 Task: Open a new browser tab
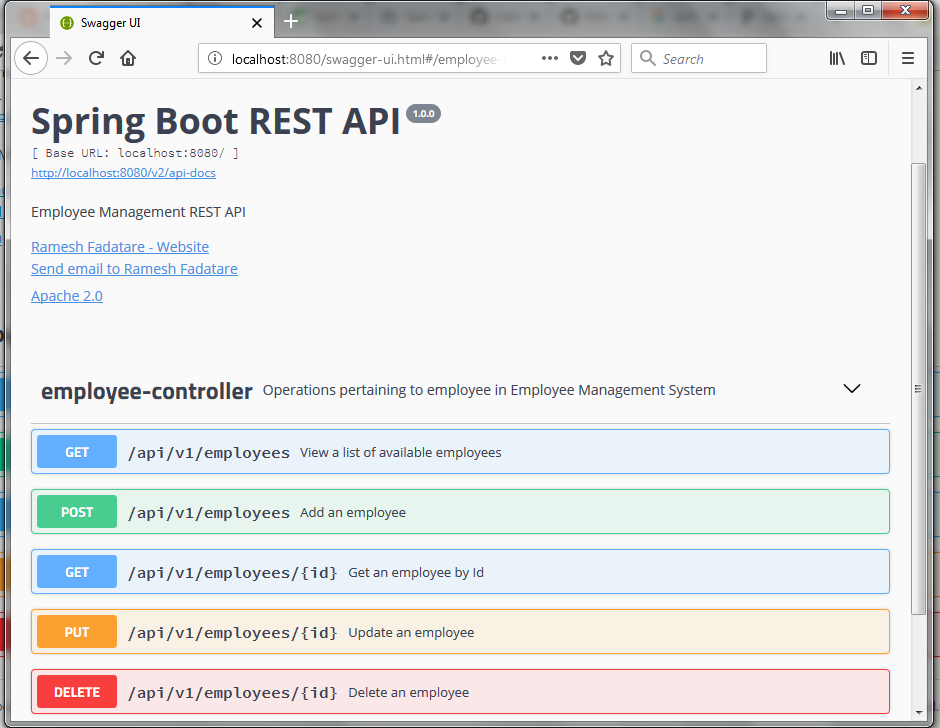pos(291,21)
